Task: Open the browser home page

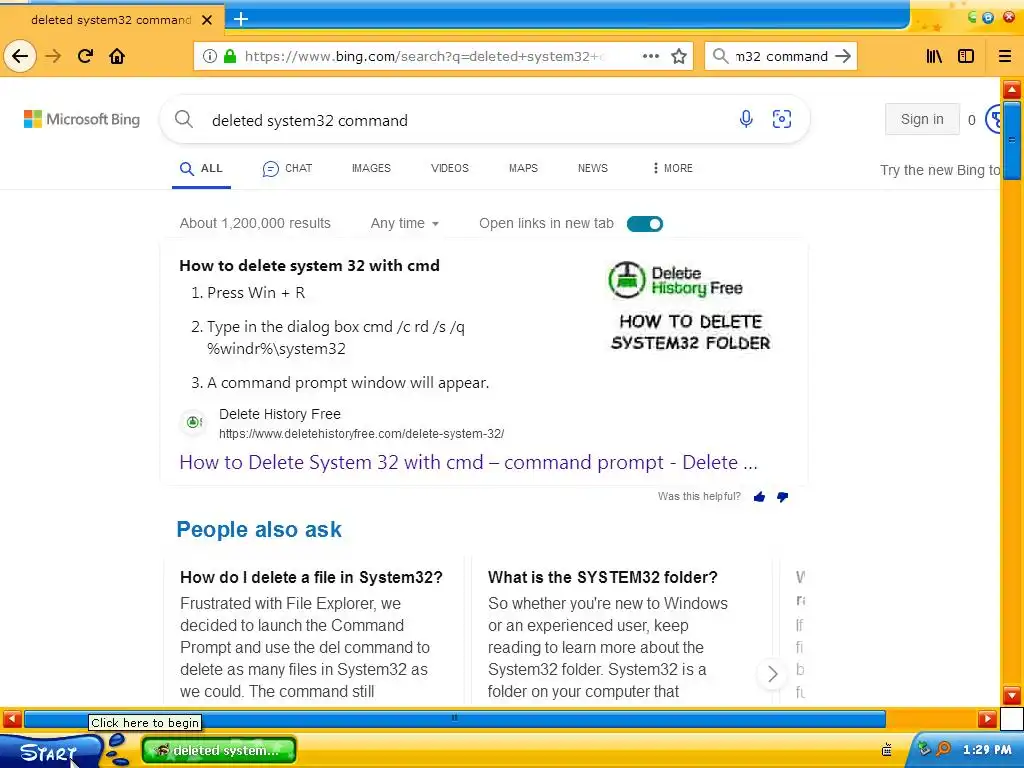Action: [117, 56]
